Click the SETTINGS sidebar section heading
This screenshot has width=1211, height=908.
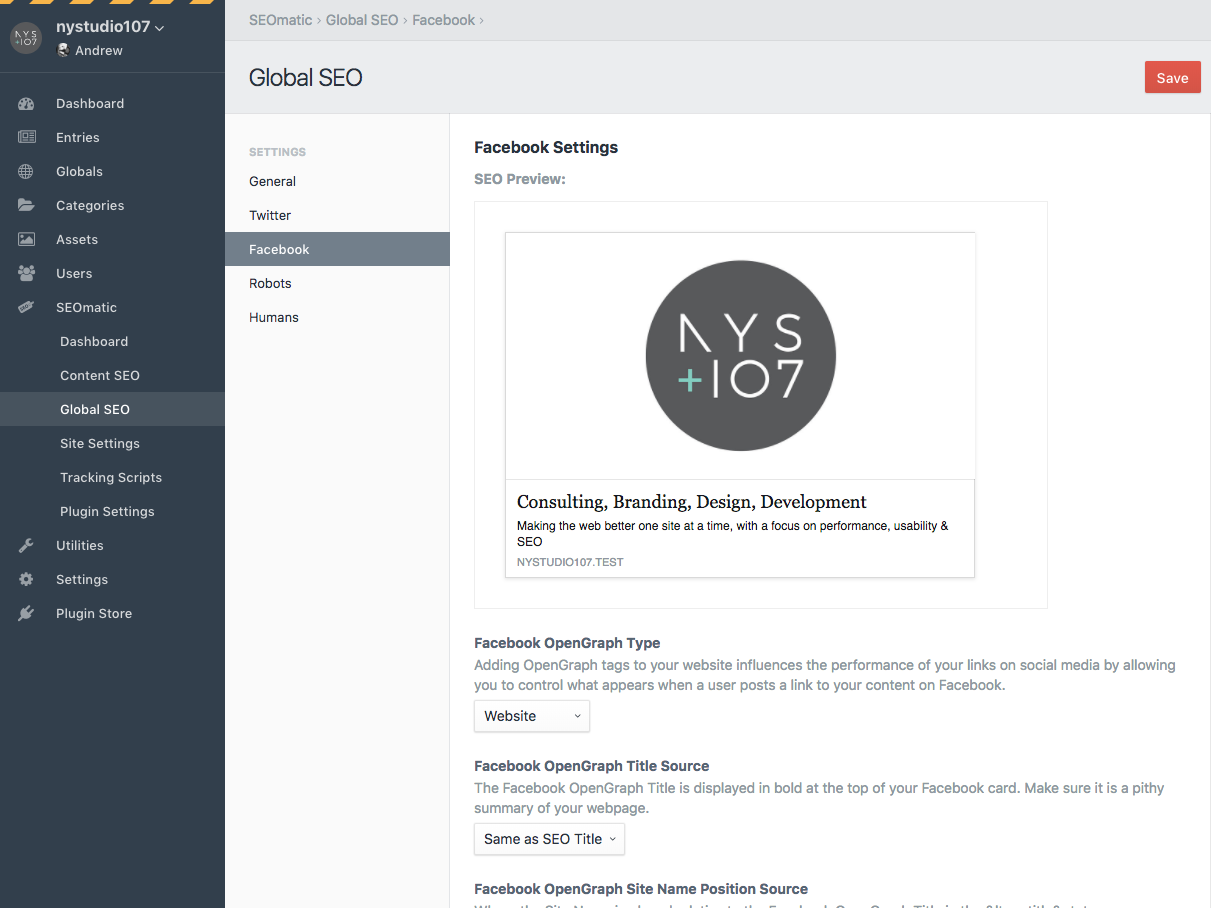277,152
